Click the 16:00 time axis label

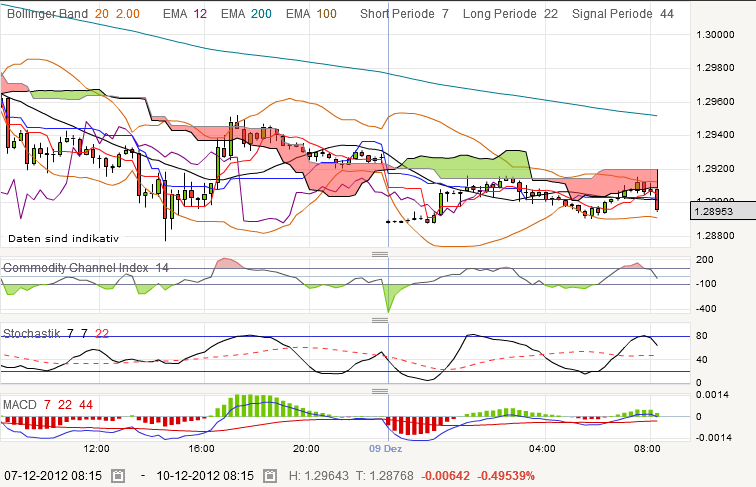pos(201,448)
